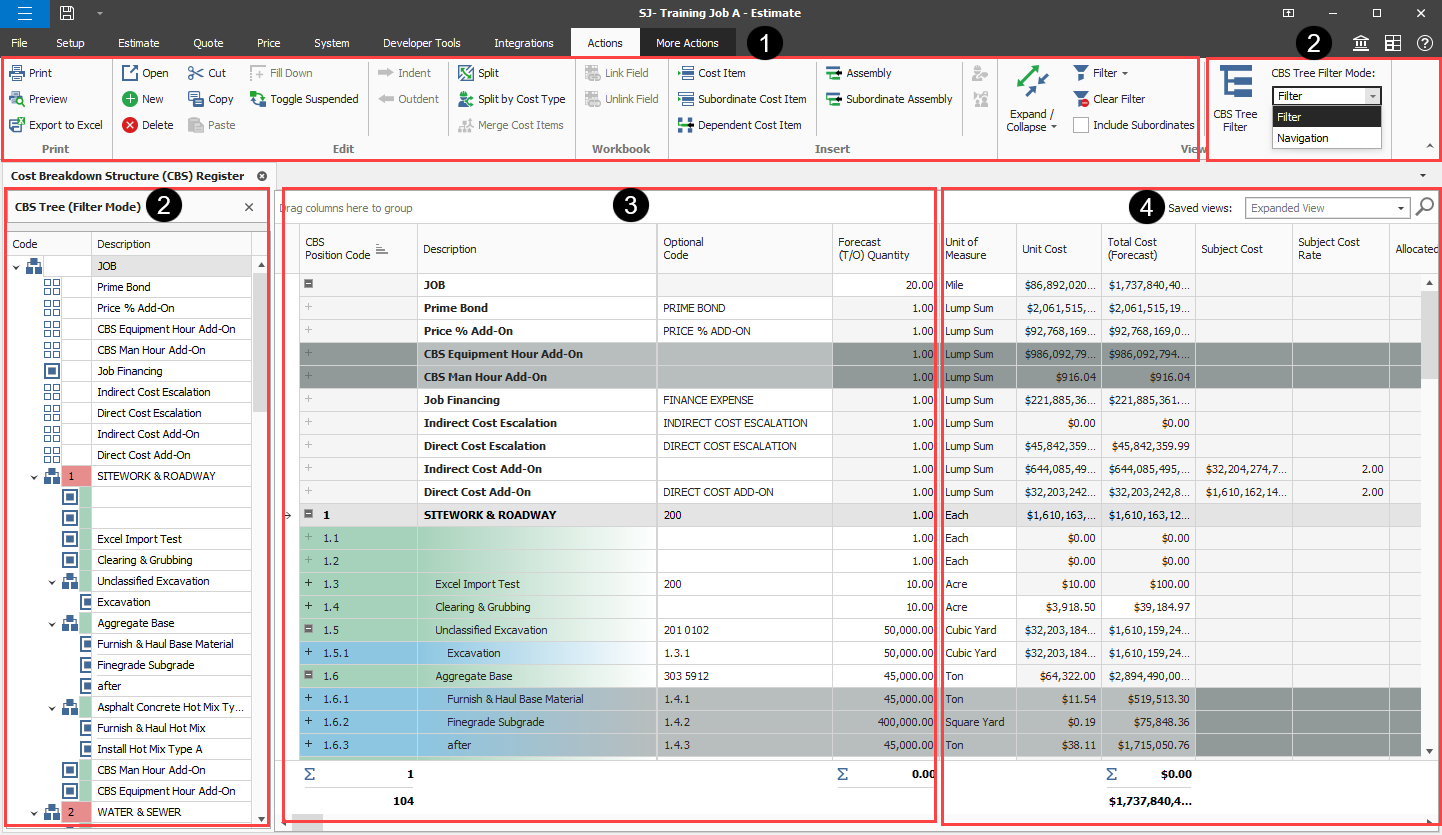Screen dimensions: 1442x835
Task: Select Navigation in CBS Tree Filter Mode list
Action: [x=1303, y=138]
